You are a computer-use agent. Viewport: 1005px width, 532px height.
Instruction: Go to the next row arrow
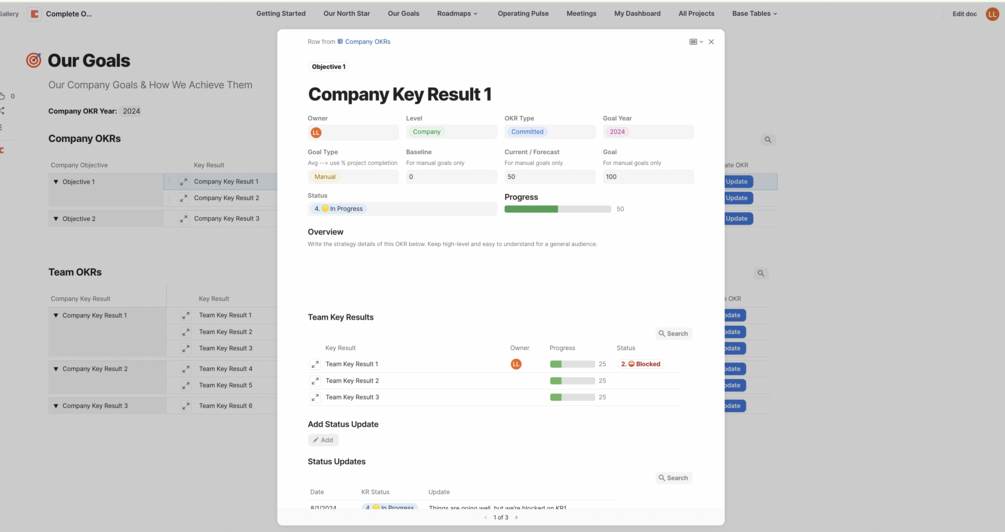[517, 517]
